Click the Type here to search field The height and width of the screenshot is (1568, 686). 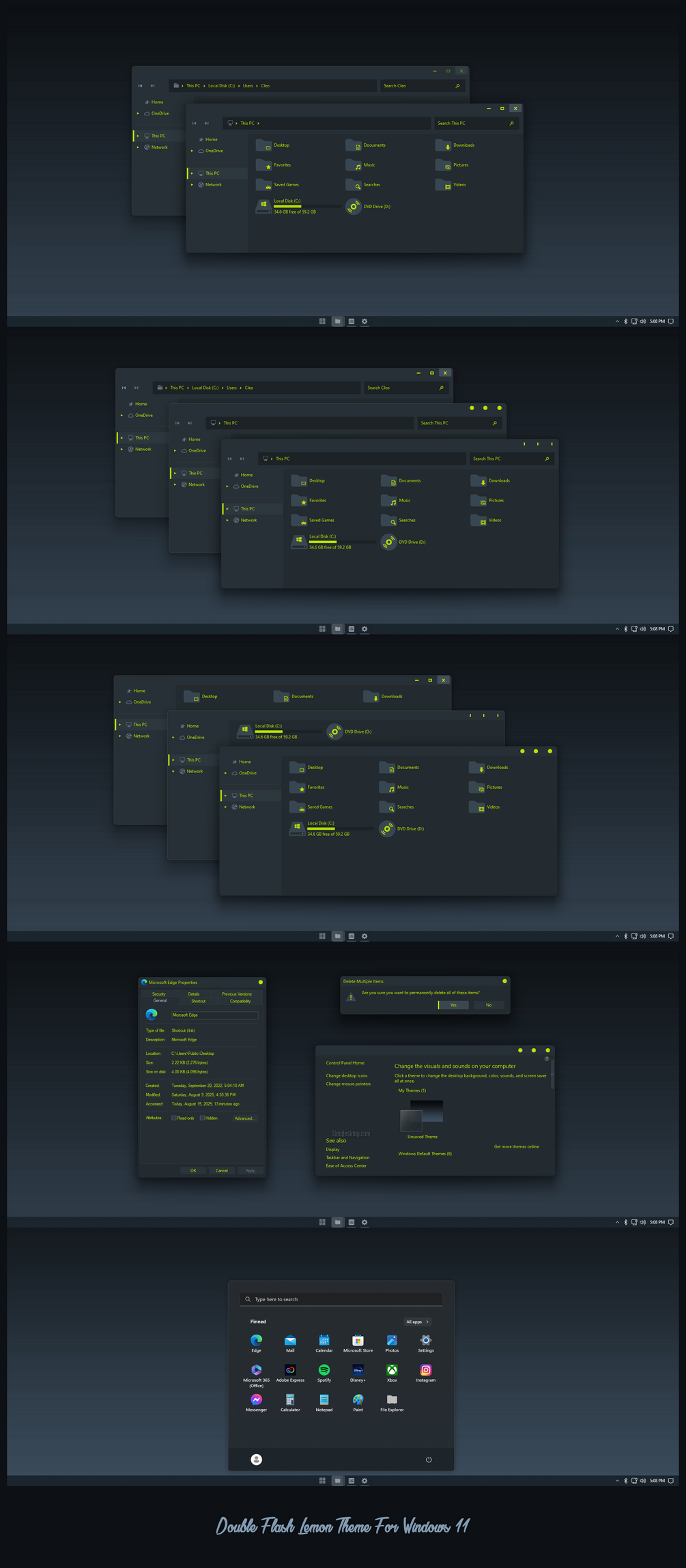tap(341, 1299)
